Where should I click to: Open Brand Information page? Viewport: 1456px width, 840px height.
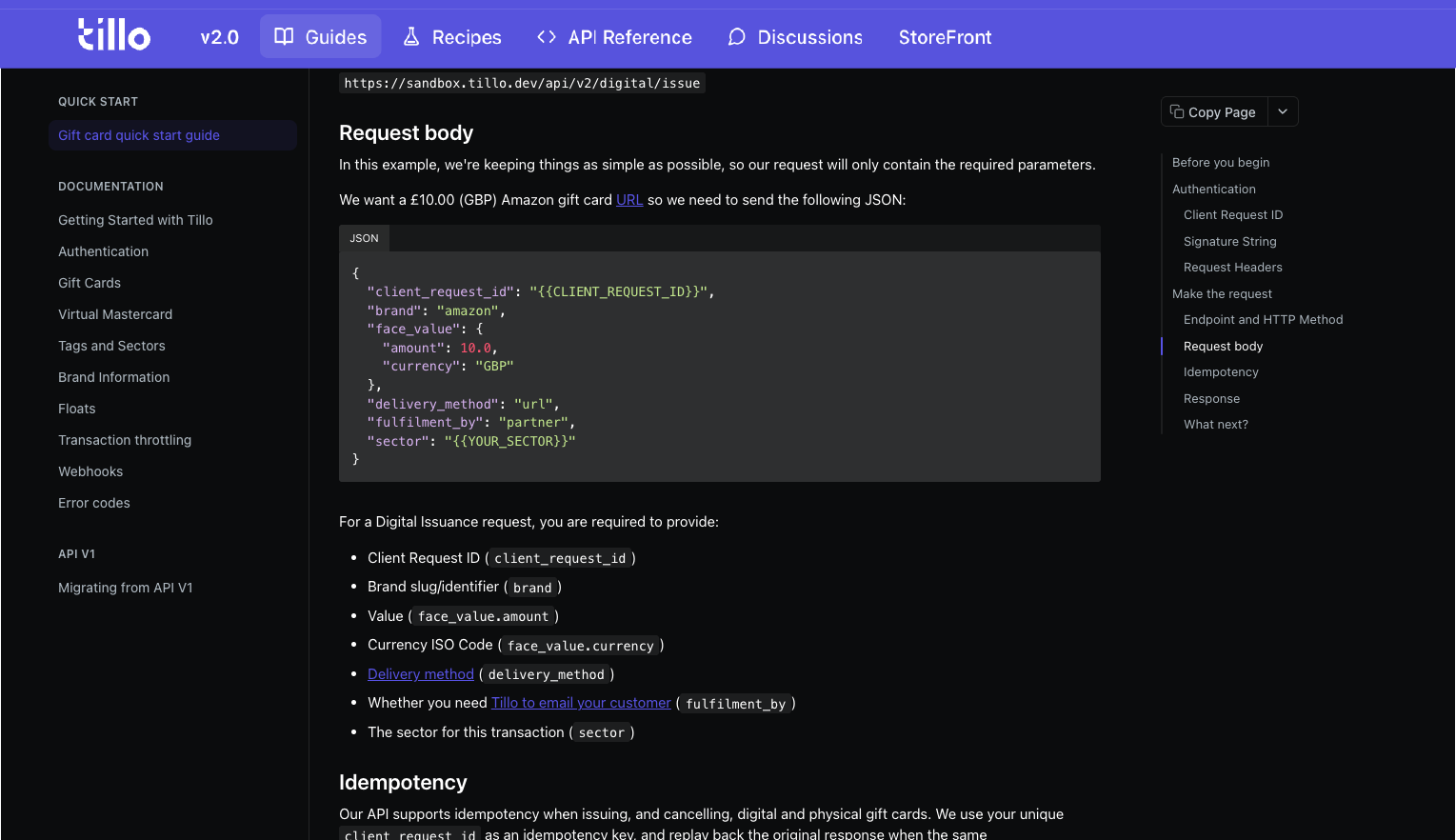(113, 377)
